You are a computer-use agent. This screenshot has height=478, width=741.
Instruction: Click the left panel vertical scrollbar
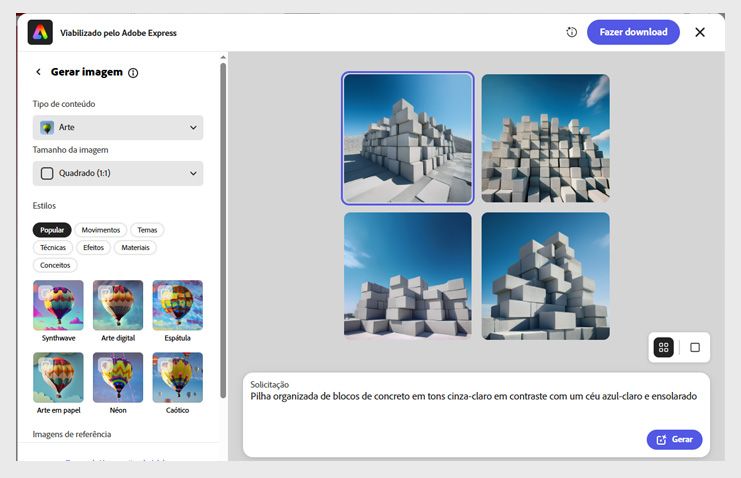223,231
